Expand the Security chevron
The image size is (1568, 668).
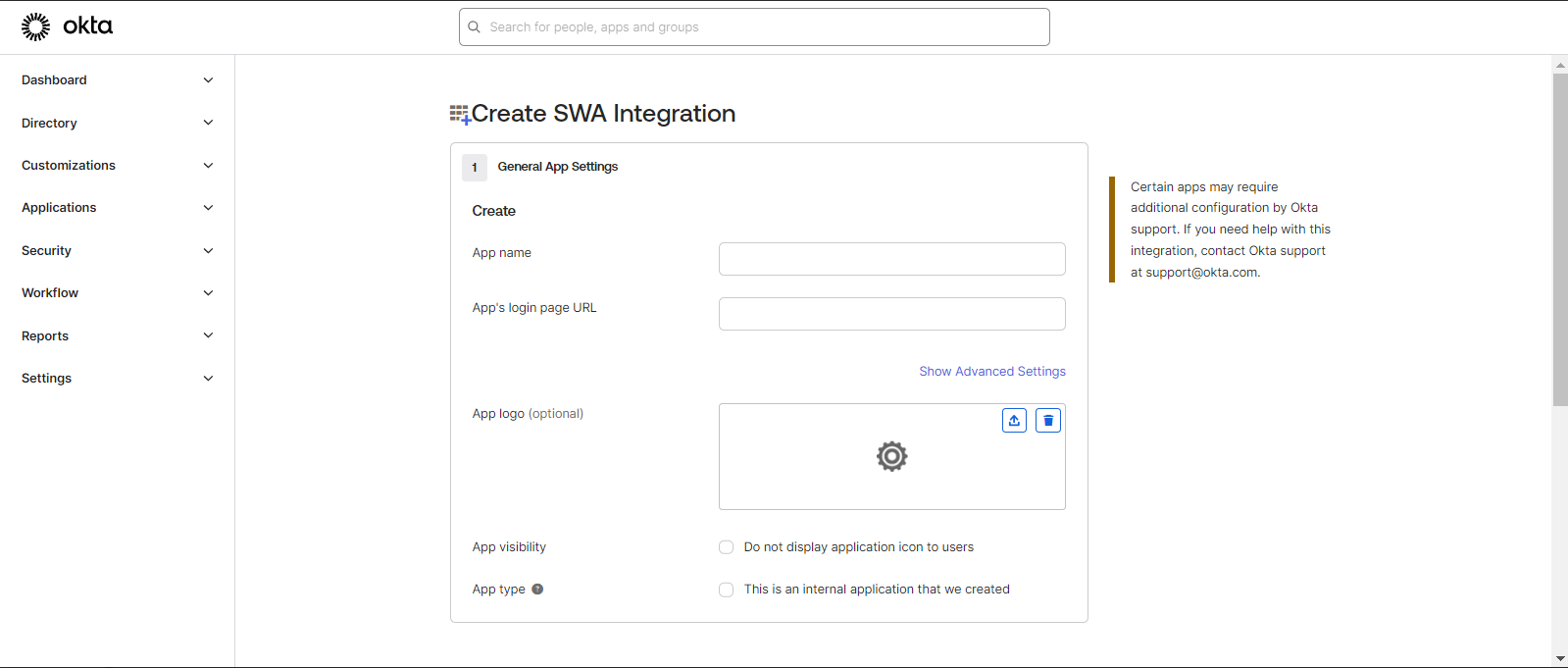[208, 251]
